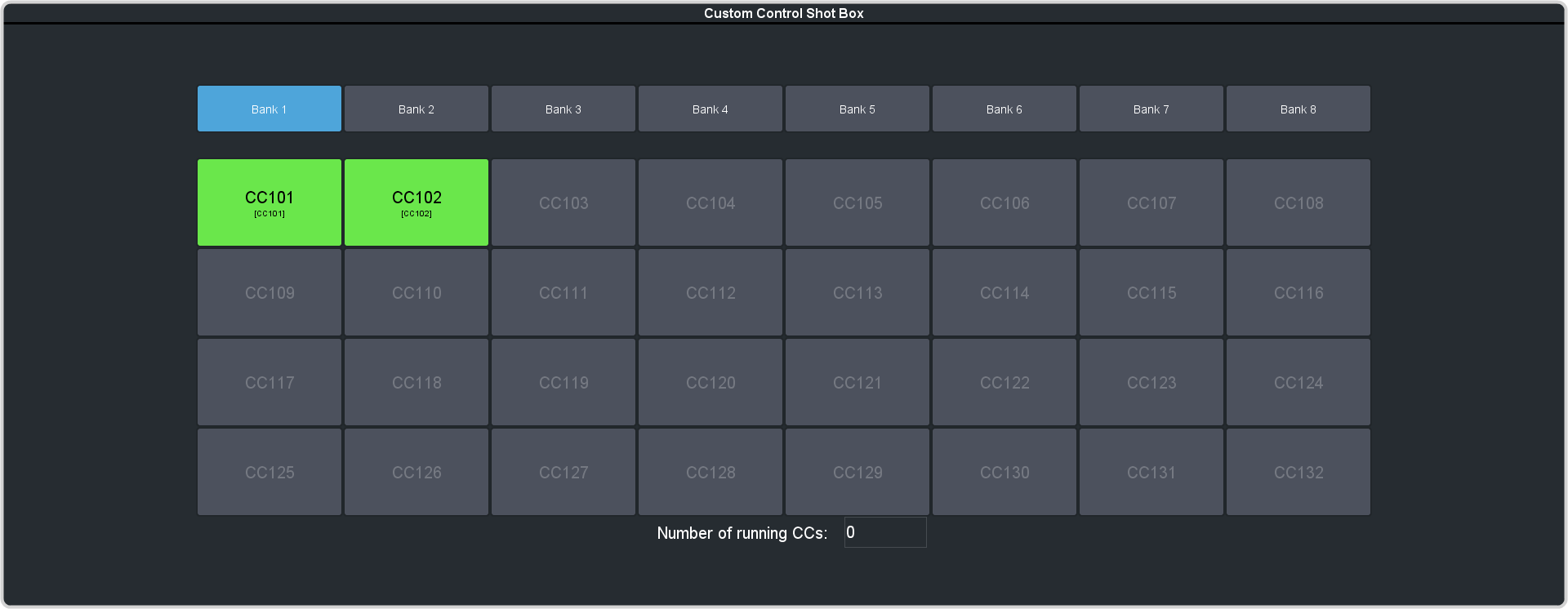
Task: Click the CC107 button
Action: tap(1151, 202)
